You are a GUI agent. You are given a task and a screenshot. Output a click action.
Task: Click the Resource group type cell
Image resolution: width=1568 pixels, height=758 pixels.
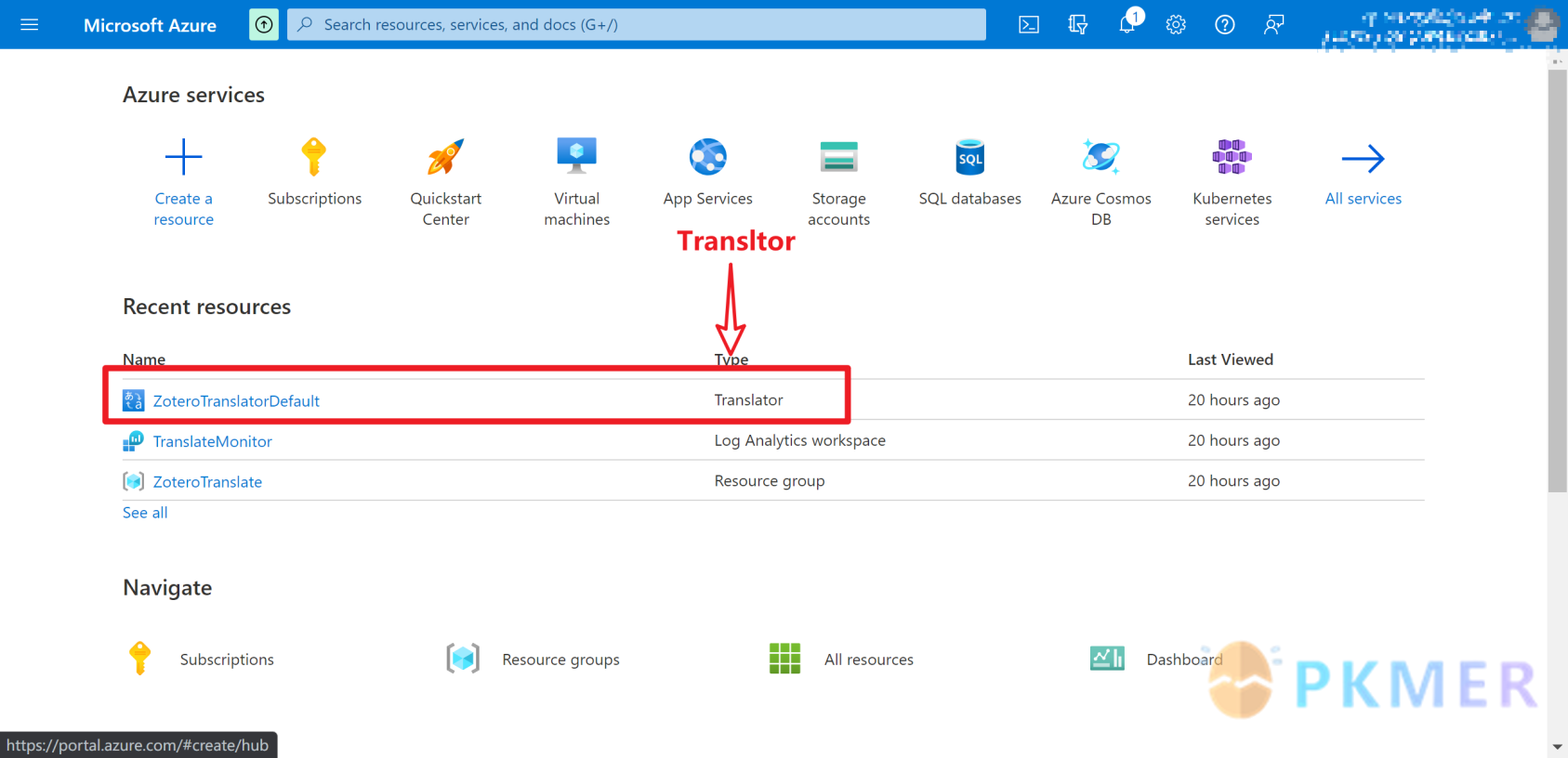[769, 481]
